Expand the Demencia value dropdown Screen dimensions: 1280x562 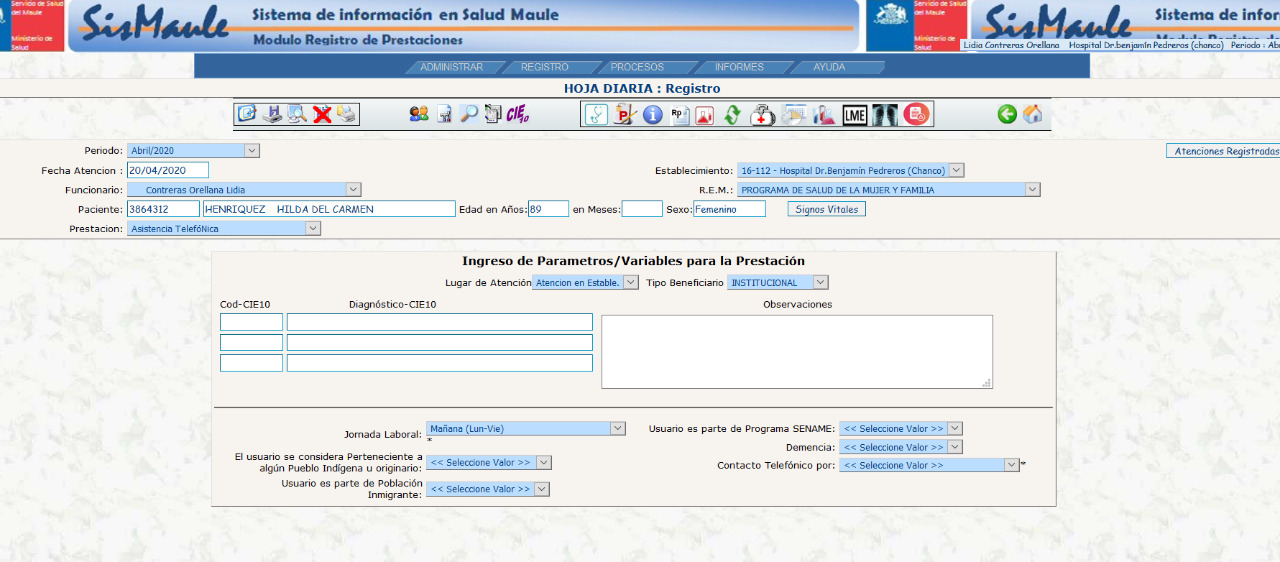[954, 447]
